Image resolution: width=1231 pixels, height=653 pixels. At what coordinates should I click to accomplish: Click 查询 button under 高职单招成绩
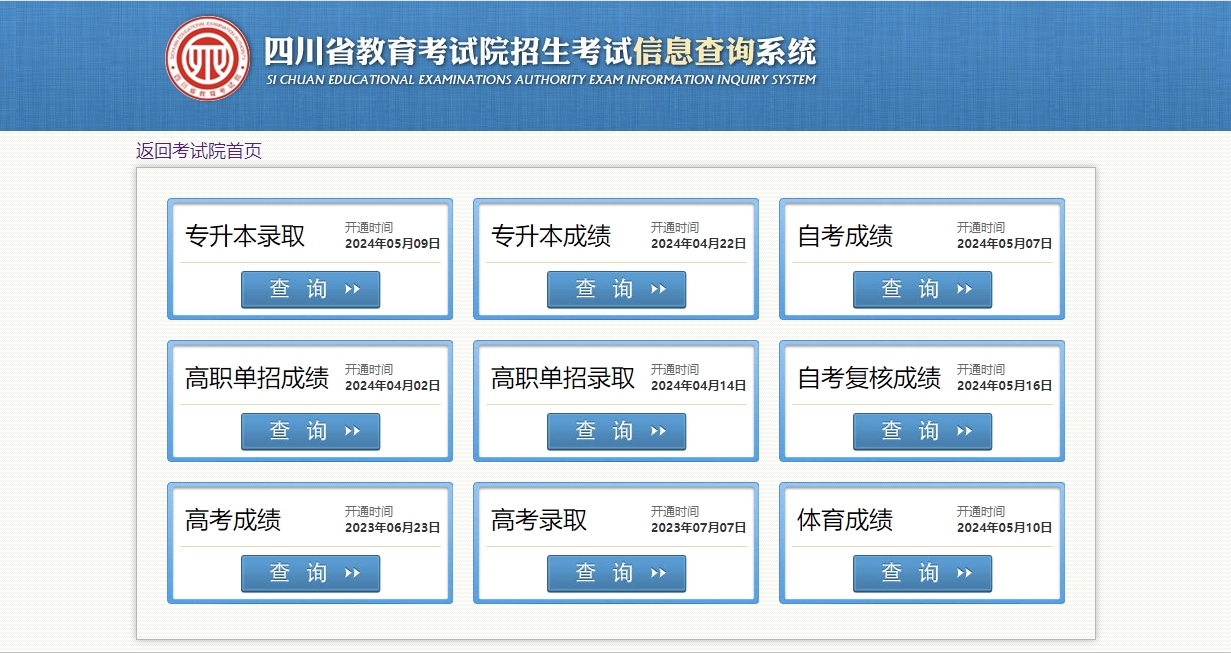tap(310, 431)
